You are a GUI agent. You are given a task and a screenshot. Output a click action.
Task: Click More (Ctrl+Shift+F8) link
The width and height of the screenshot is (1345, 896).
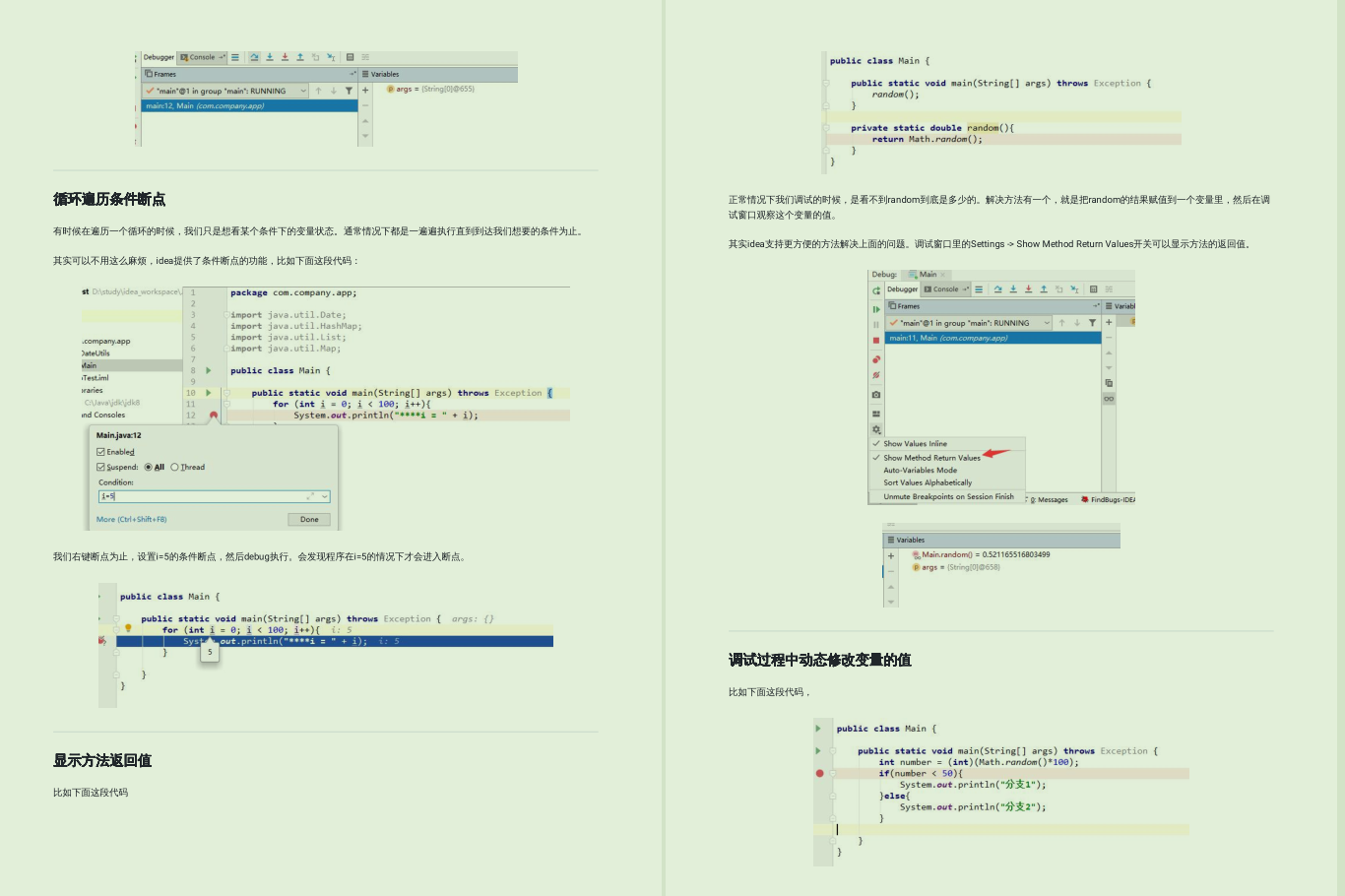coord(131,519)
